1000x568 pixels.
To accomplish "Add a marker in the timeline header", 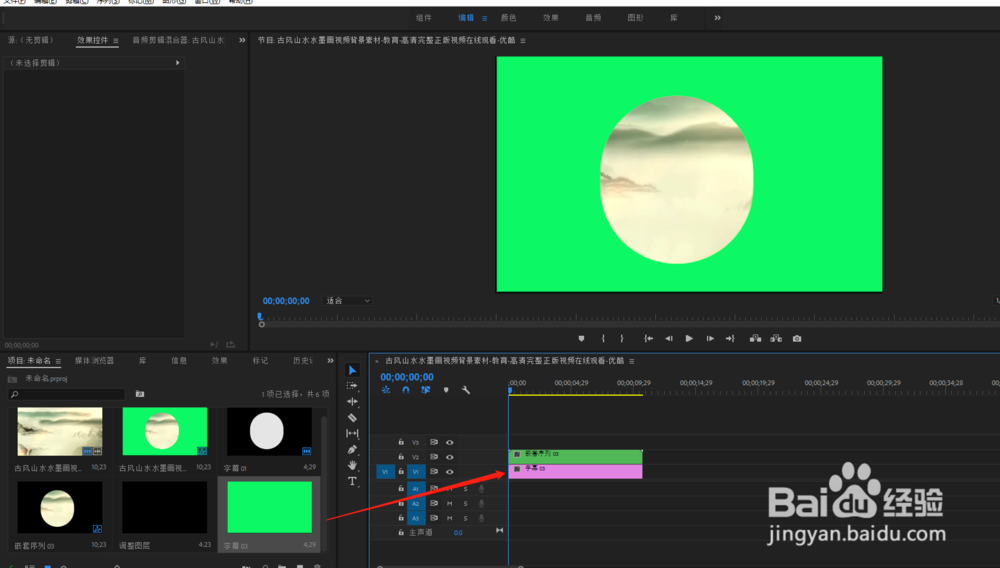I will [446, 390].
